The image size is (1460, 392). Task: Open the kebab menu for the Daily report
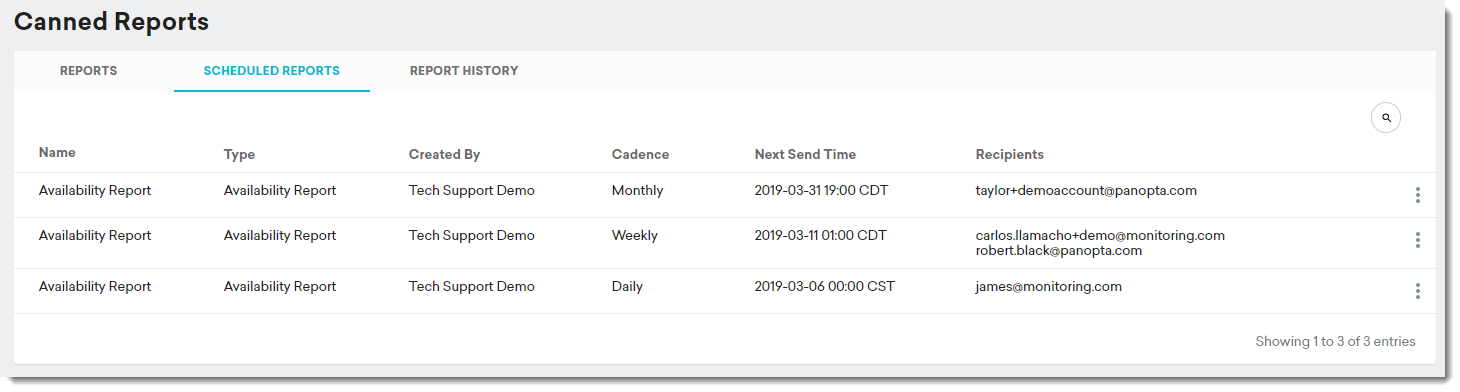[x=1418, y=291]
